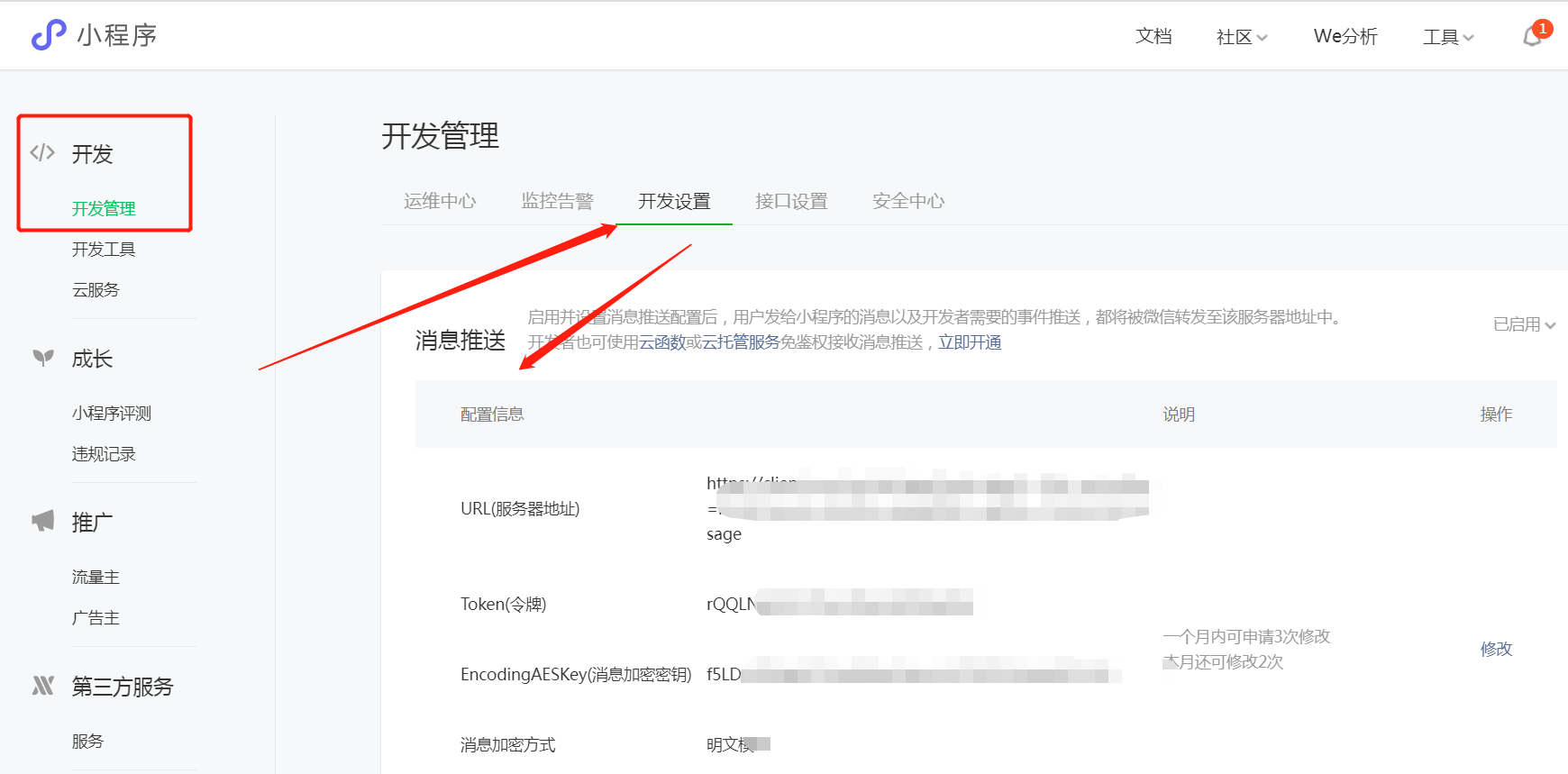The image size is (1568, 774).
Task: Open the 已启用 status dropdown
Action: pyautogui.click(x=1524, y=324)
